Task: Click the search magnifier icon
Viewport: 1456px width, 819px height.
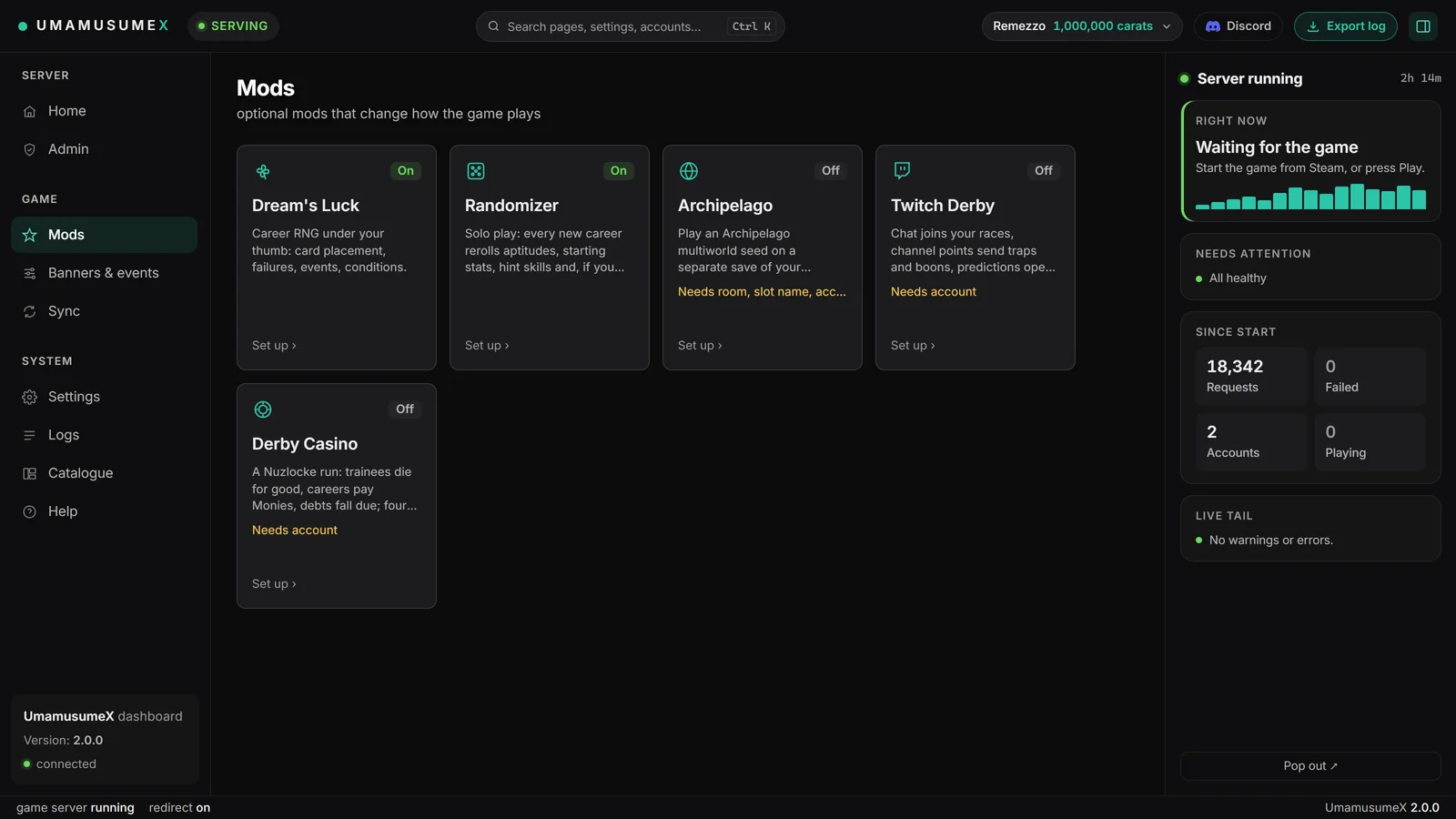Action: [493, 26]
